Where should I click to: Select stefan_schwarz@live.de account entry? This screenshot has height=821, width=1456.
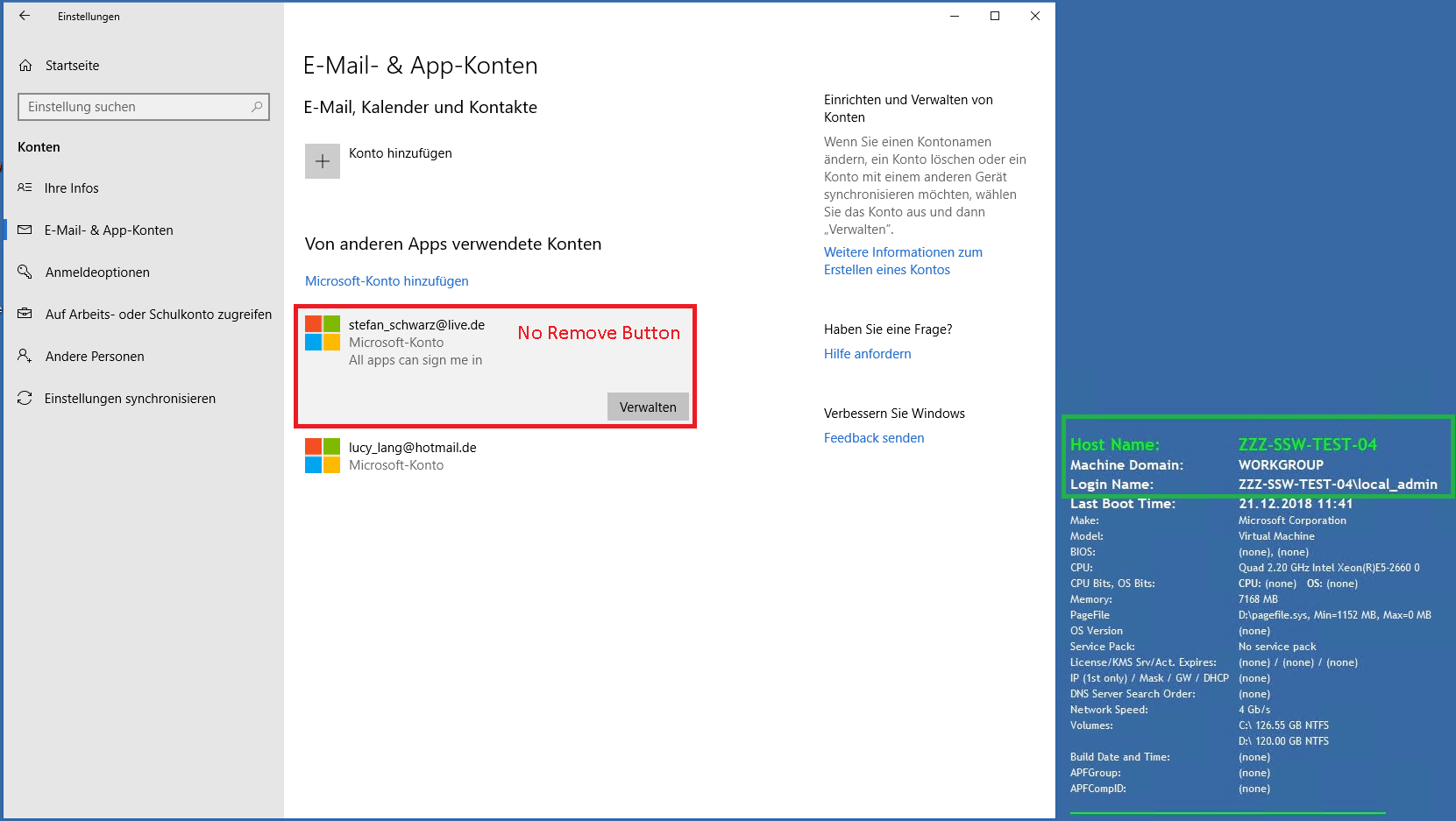495,366
